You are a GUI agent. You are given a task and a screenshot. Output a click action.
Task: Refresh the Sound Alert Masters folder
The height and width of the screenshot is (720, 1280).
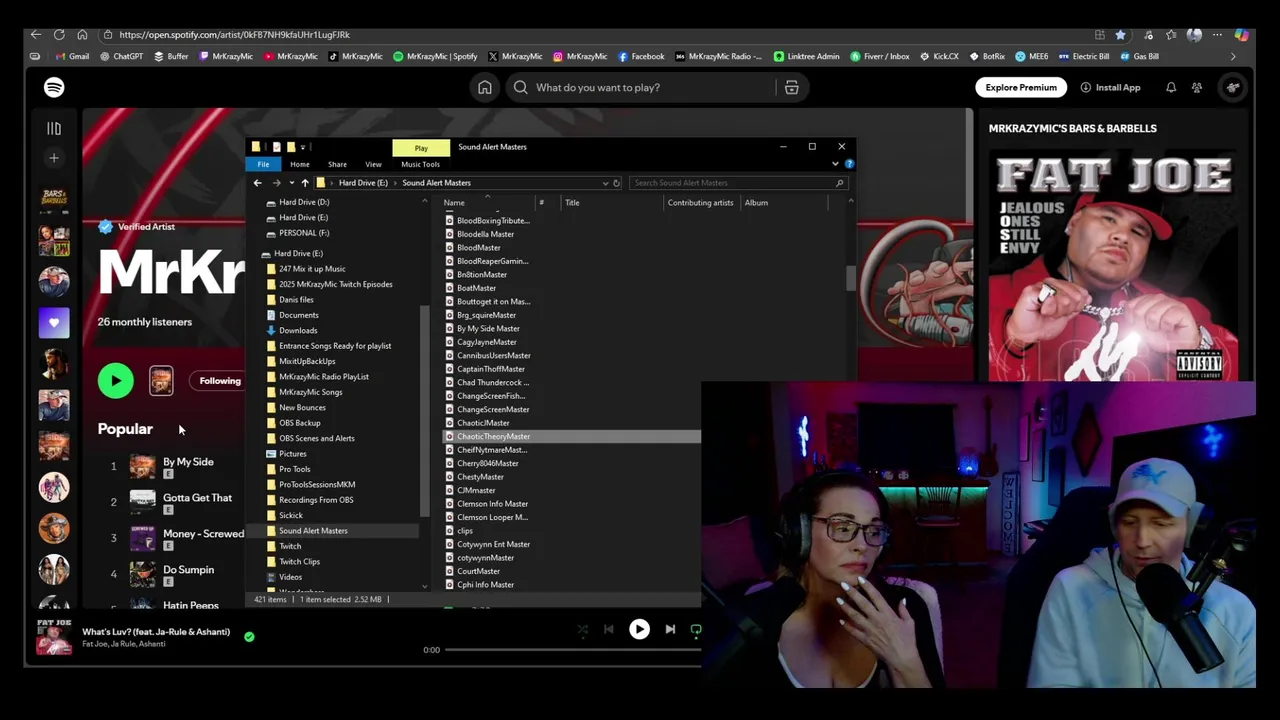click(616, 183)
